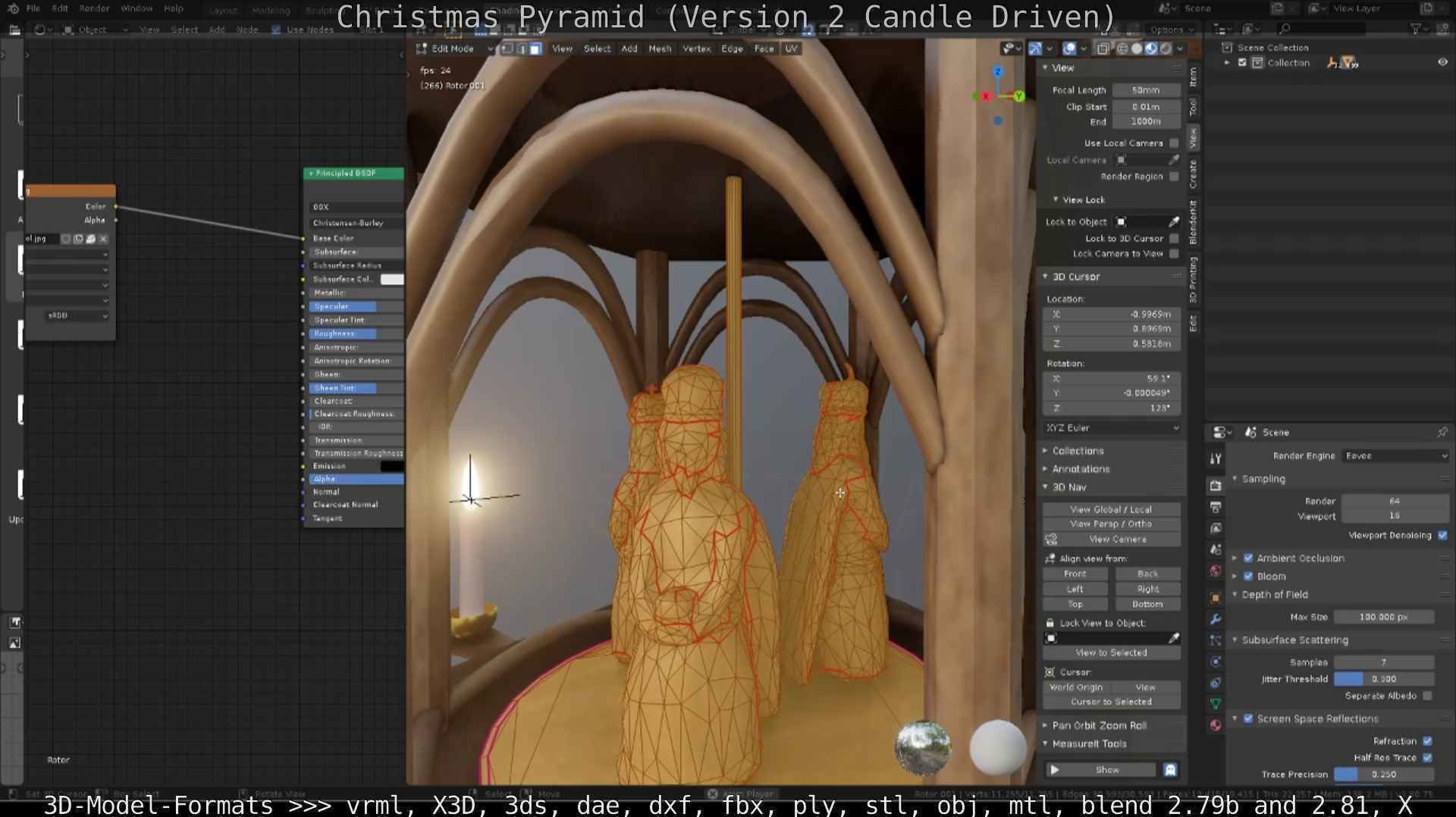Adjust the Jitter Threshold slider

[x=1384, y=680]
